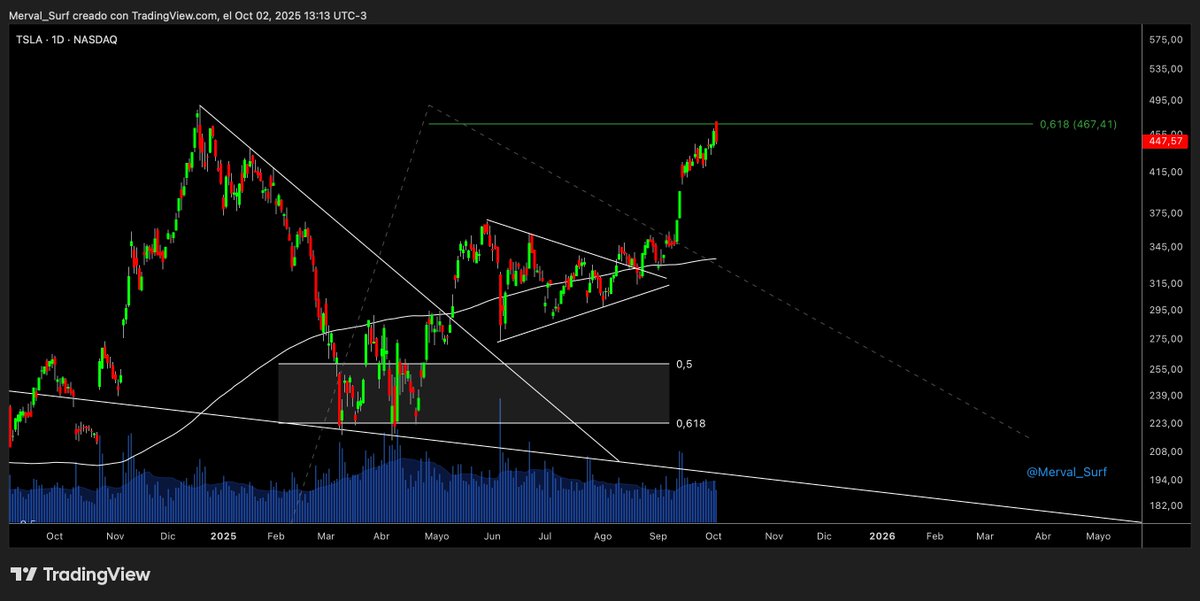Click the 345,00 price axis label

[x=1167, y=246]
